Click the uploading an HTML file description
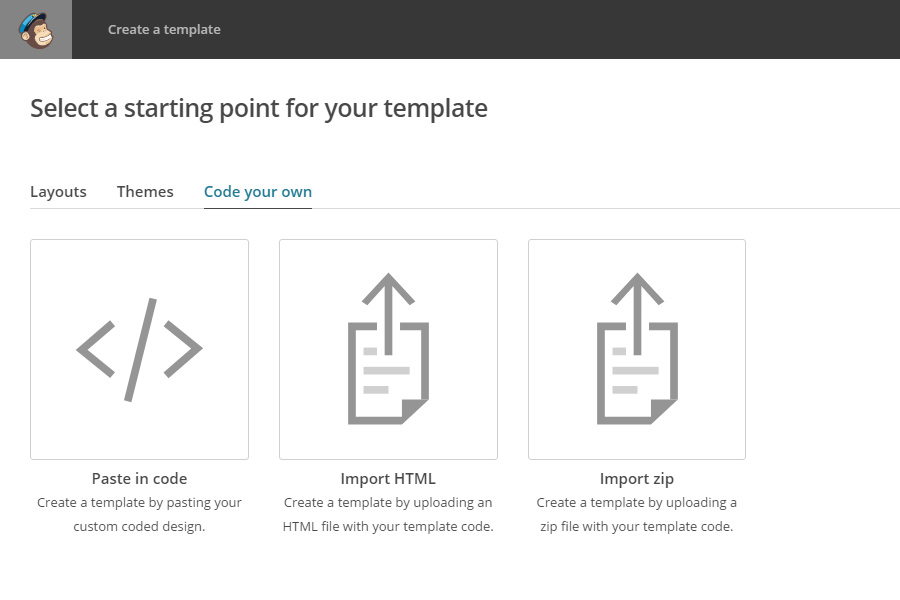This screenshot has height=600, width=900. (388, 514)
